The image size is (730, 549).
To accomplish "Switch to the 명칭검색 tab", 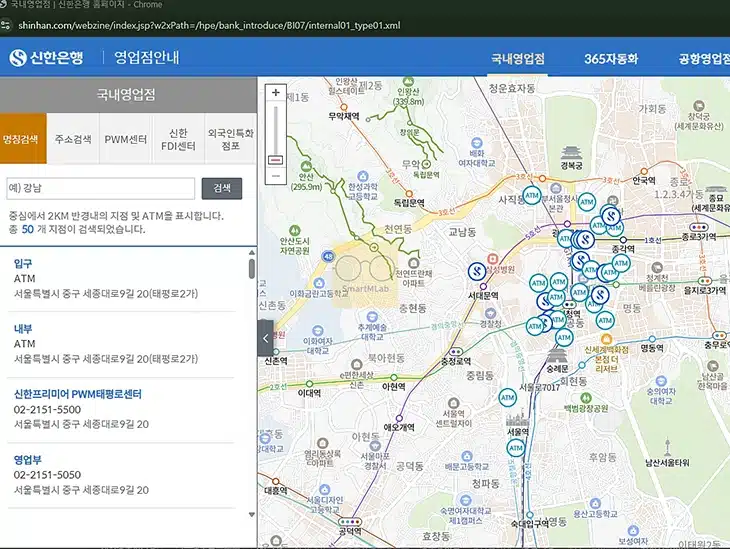I will click(23, 139).
